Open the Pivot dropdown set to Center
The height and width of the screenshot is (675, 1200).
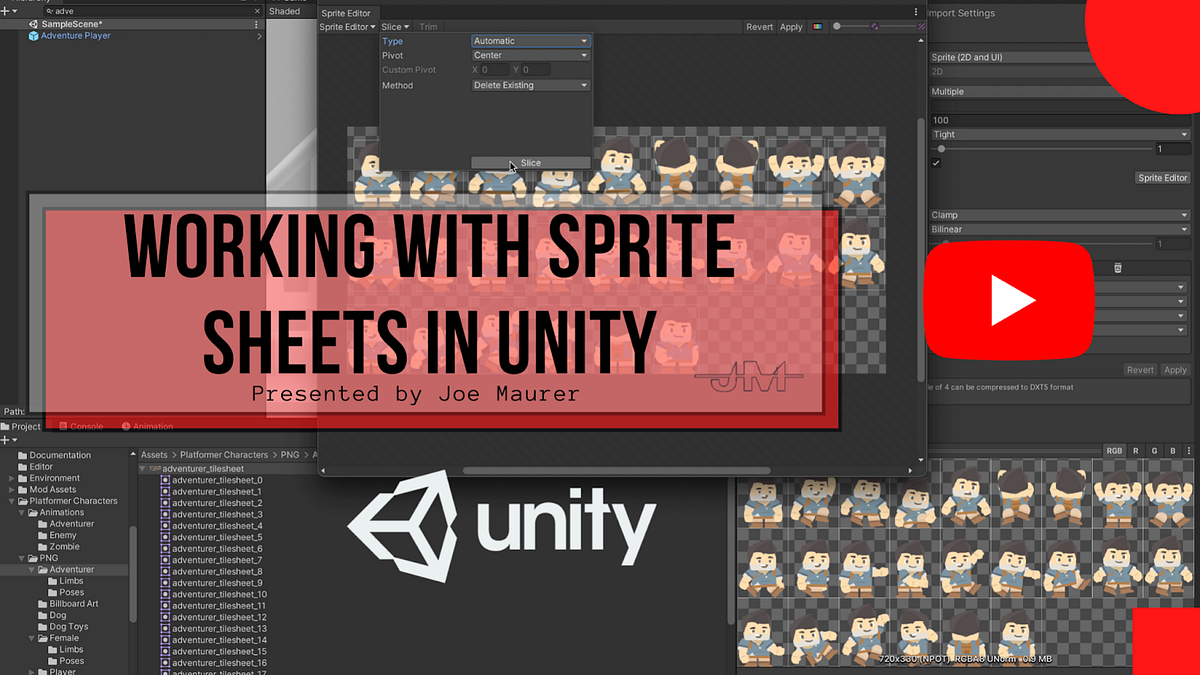(x=531, y=55)
